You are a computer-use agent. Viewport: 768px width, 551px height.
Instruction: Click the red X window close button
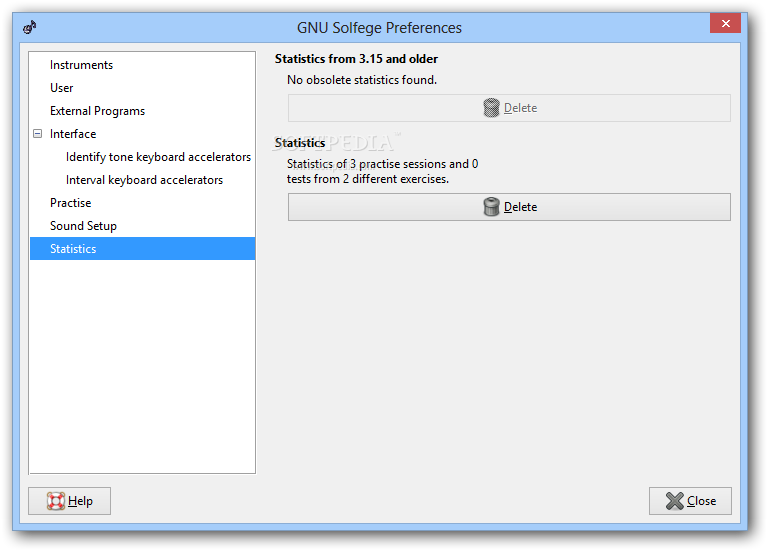click(725, 23)
